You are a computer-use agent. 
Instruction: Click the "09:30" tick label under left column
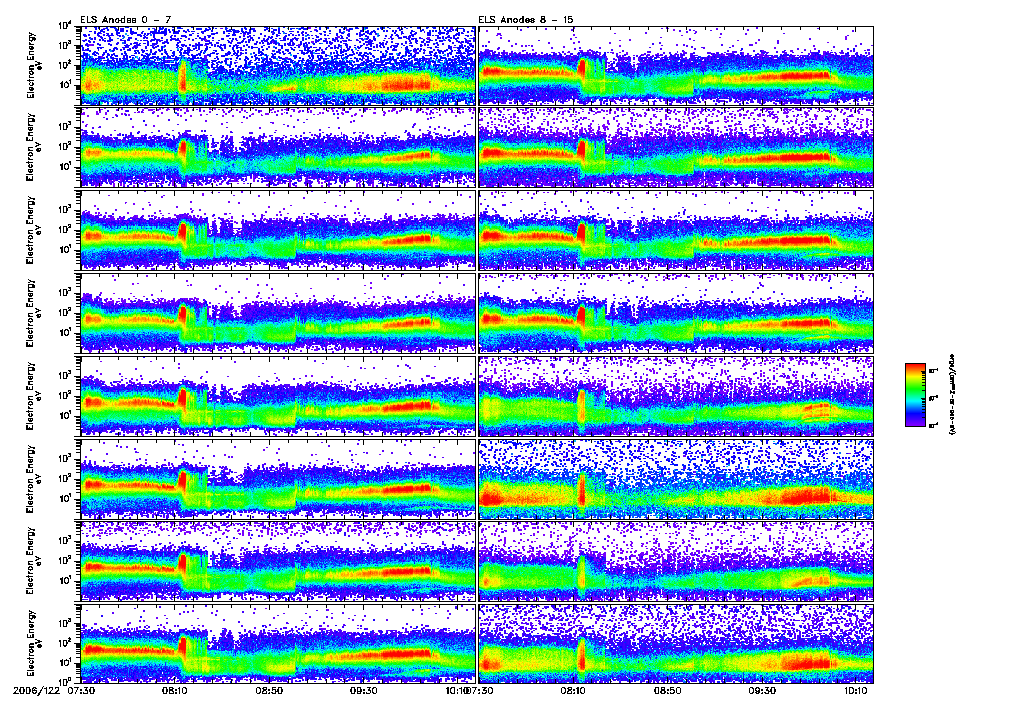point(363,690)
